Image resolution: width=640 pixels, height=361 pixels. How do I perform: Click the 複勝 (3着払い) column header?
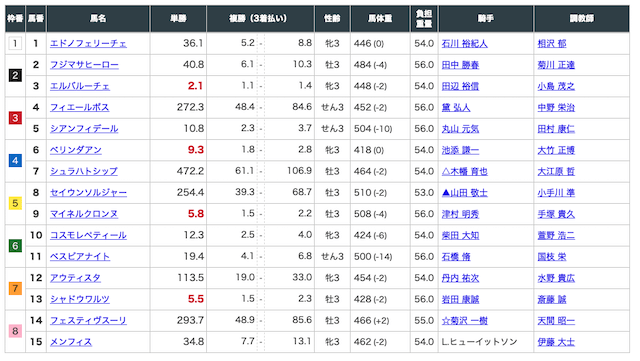click(260, 18)
